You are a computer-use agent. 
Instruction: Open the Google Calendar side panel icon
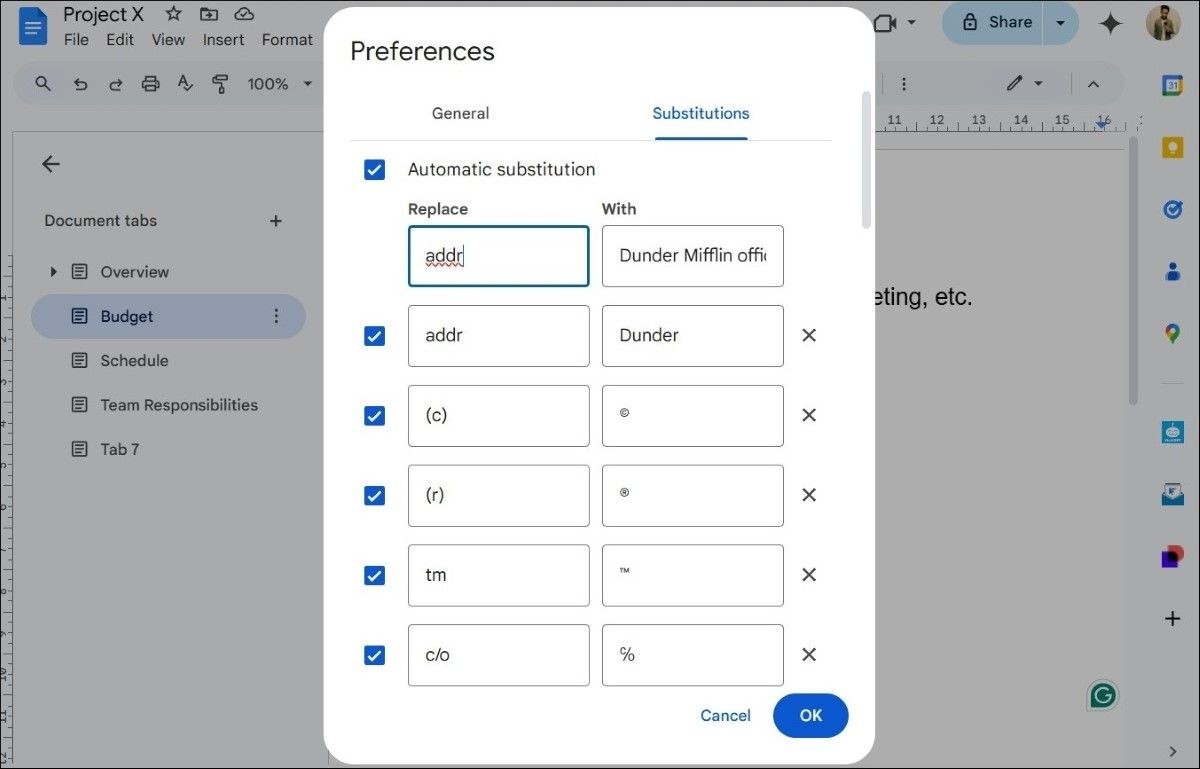click(1172, 86)
